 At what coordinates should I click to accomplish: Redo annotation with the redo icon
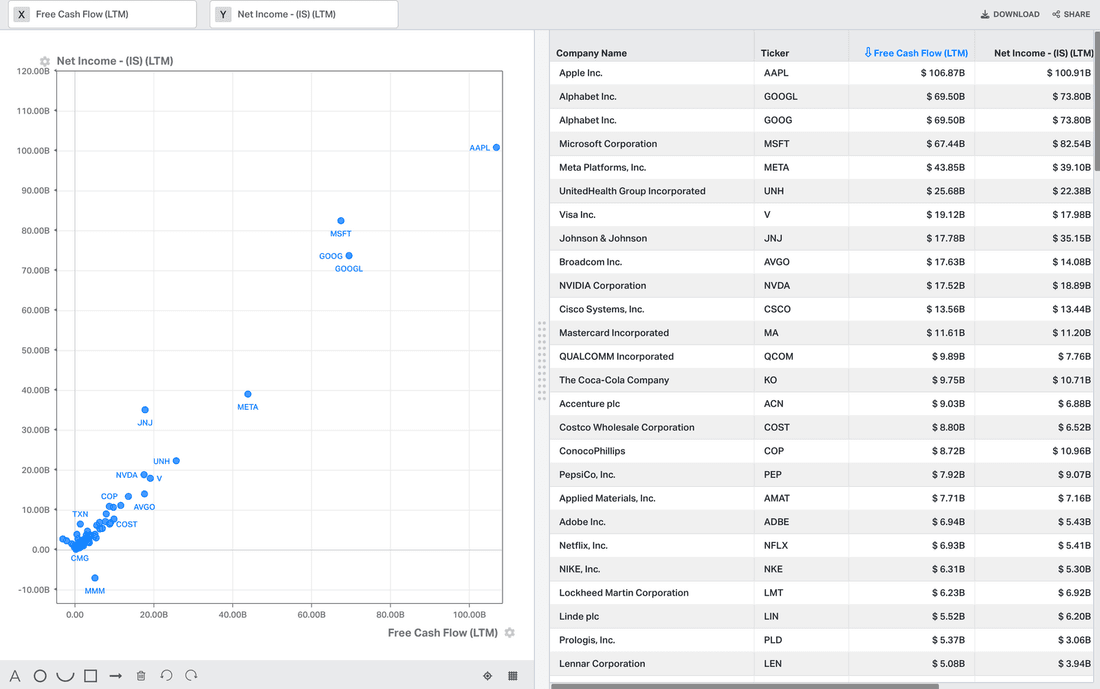click(x=192, y=675)
